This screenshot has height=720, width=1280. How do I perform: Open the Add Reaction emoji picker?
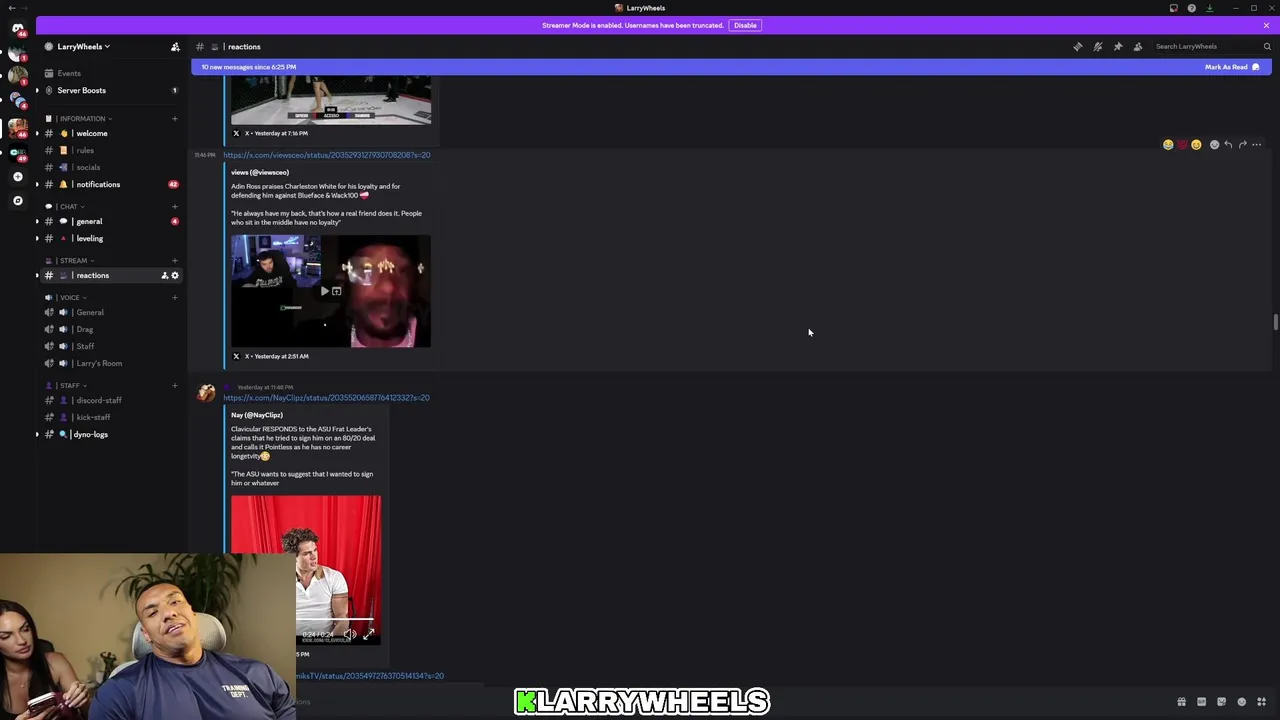coord(1215,145)
